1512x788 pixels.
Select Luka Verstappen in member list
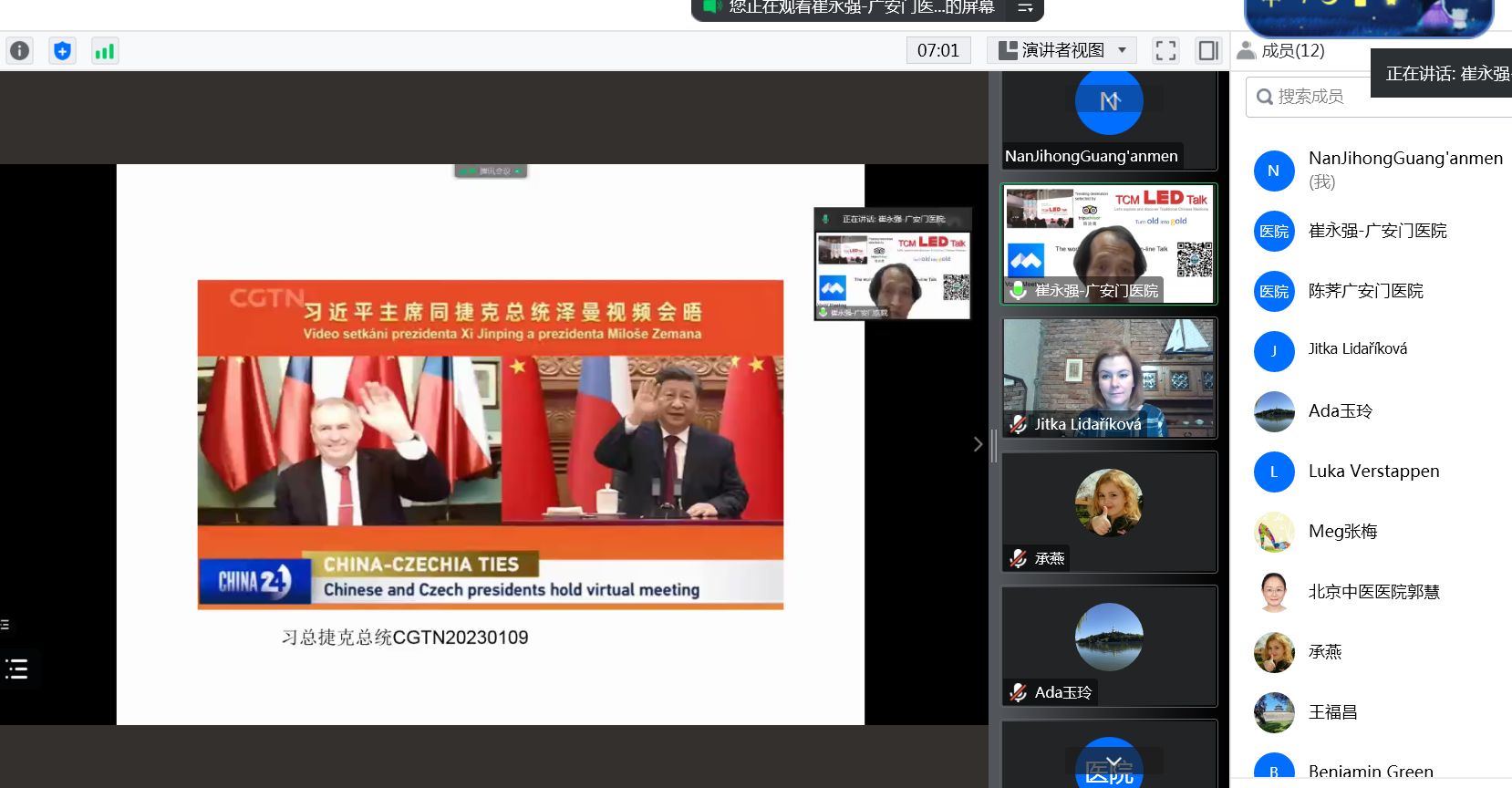[x=1377, y=472]
